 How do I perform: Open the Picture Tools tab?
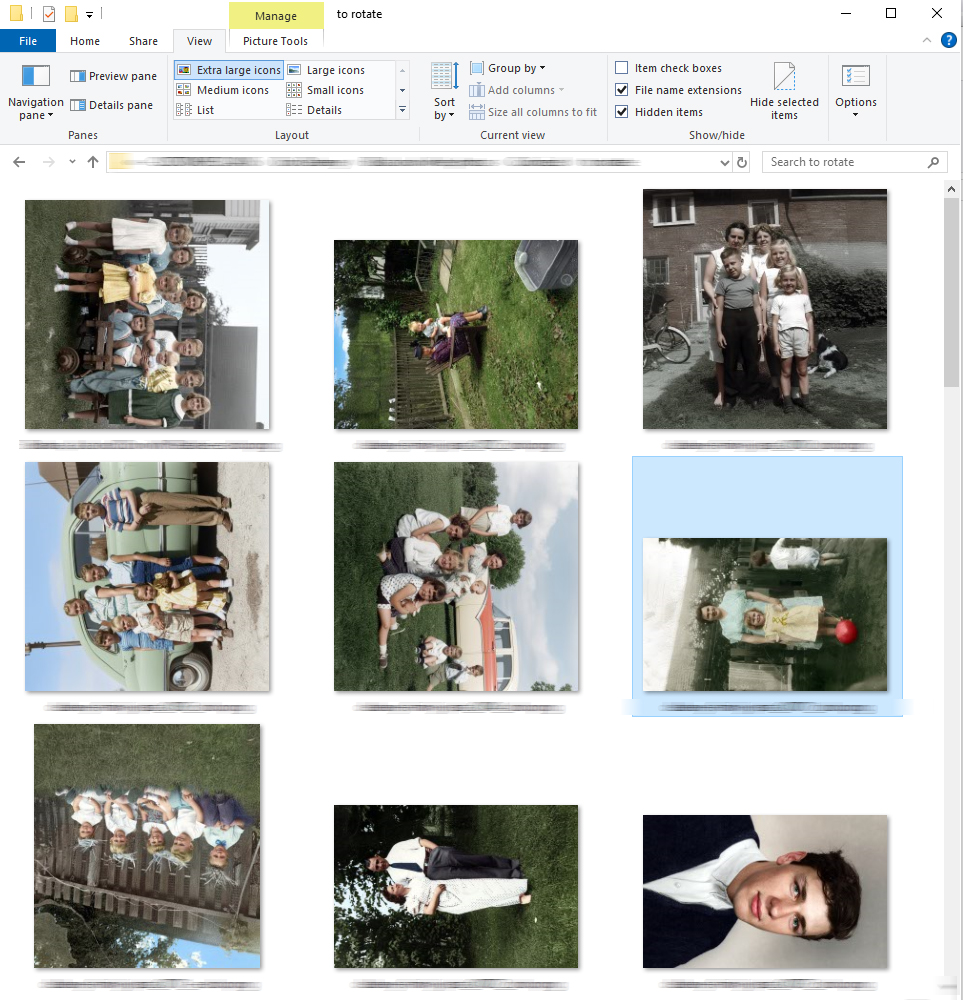[276, 41]
